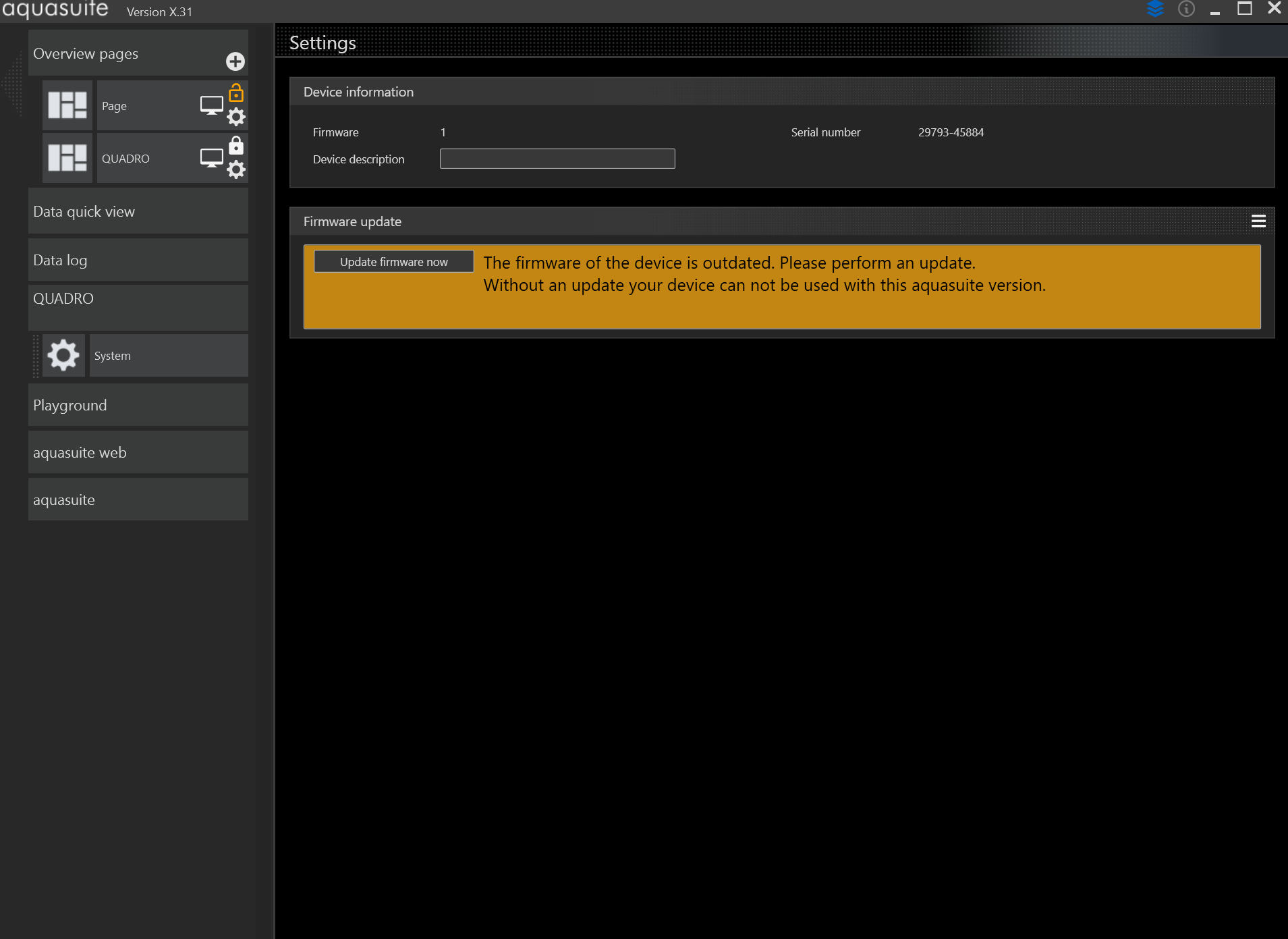1288x939 pixels.
Task: Click the dashboard layout icon beside QUADRO
Action: [67, 158]
